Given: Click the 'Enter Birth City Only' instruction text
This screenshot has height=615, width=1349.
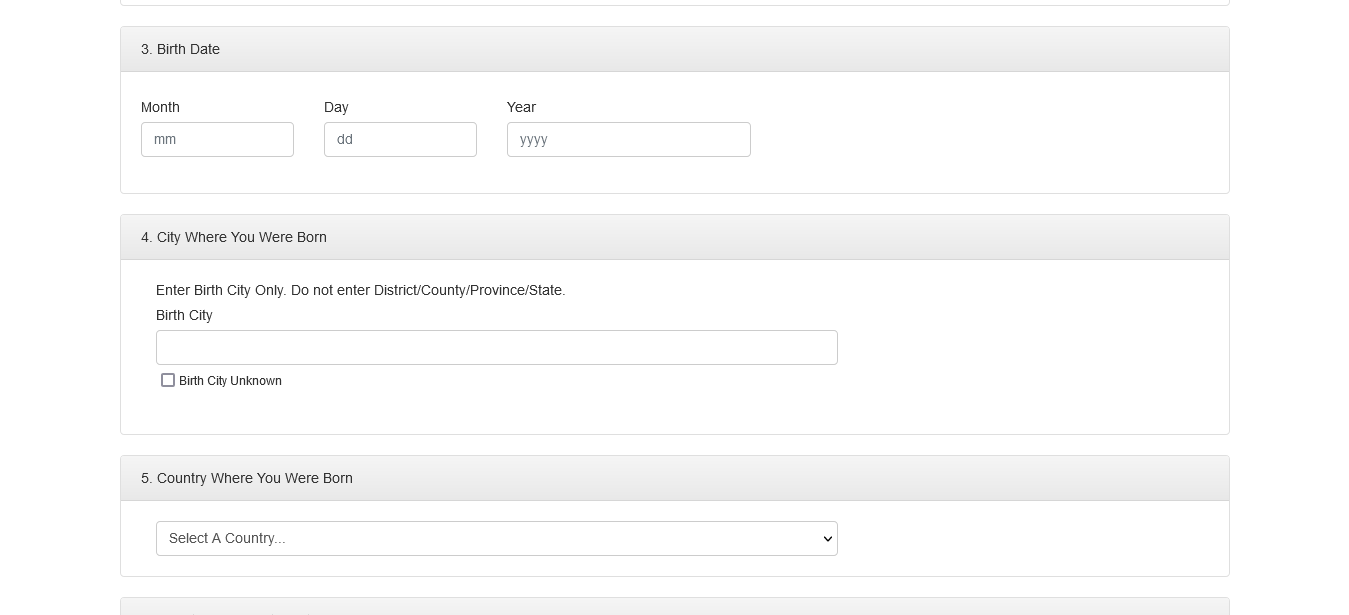Looking at the screenshot, I should pos(360,290).
